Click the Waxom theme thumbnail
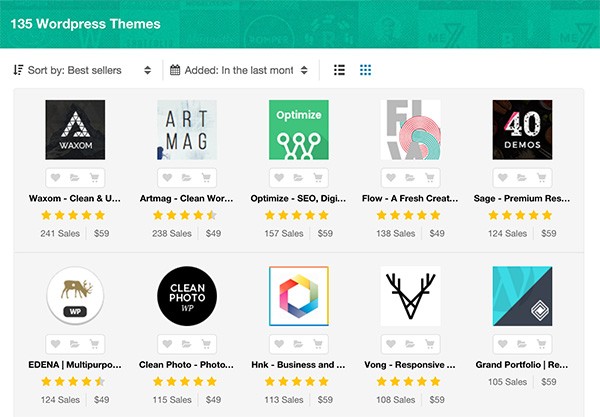Viewport: 600px width, 417px height. [75, 130]
